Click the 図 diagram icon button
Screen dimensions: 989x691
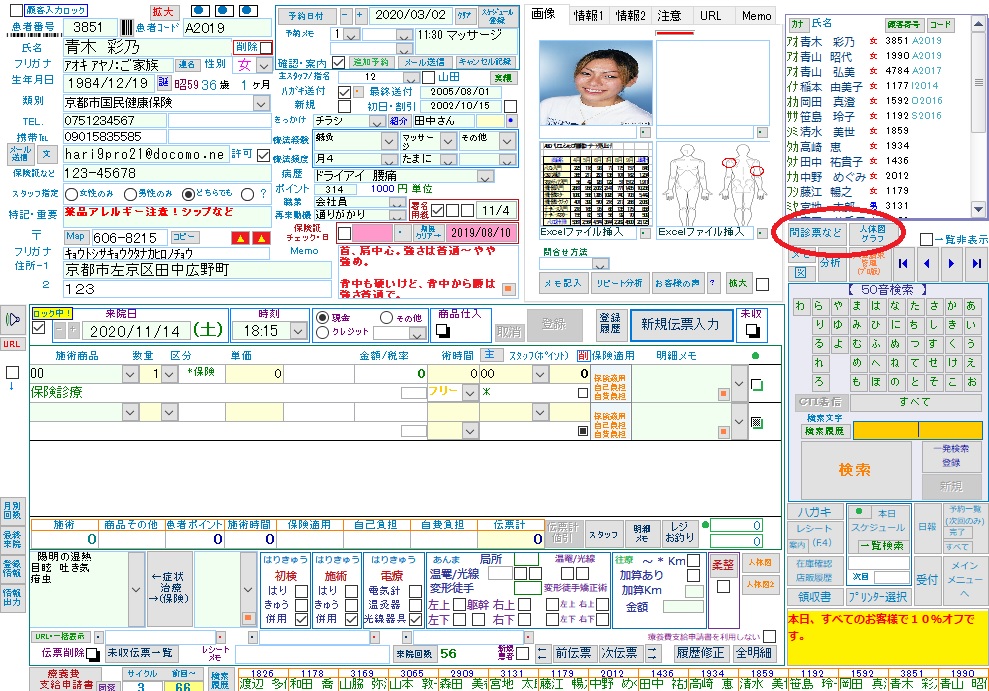(x=800, y=273)
